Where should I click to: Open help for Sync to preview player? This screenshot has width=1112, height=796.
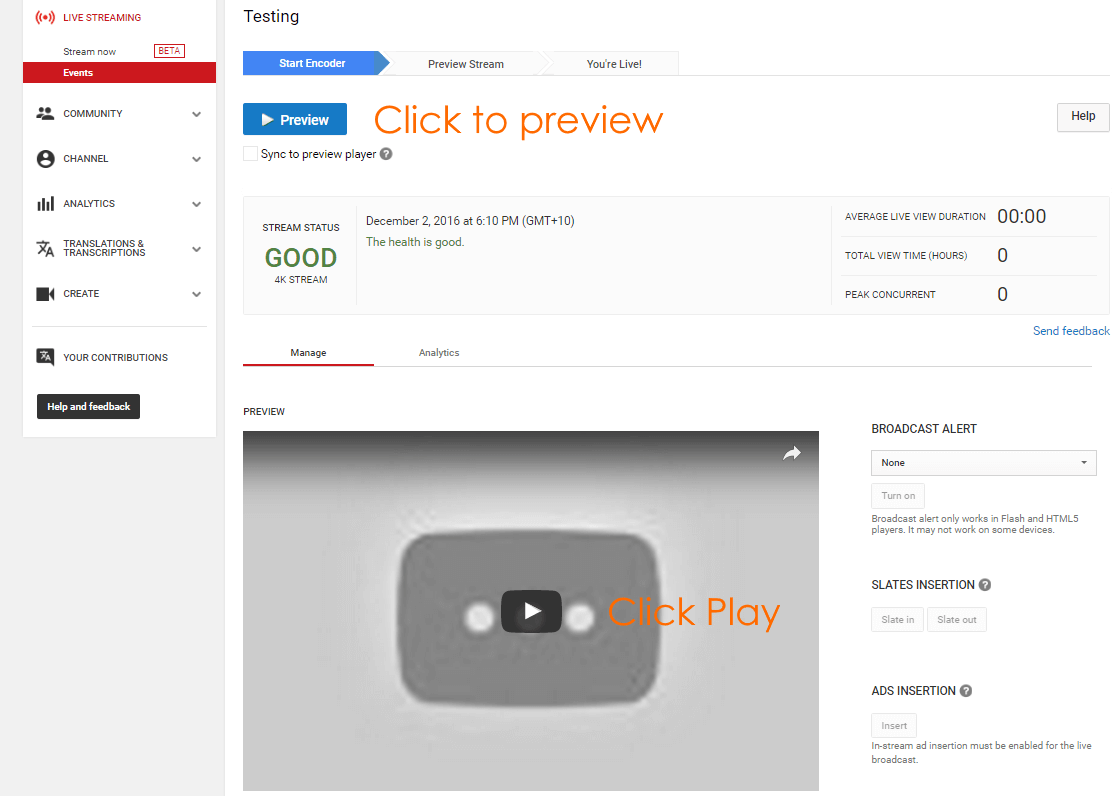(386, 154)
